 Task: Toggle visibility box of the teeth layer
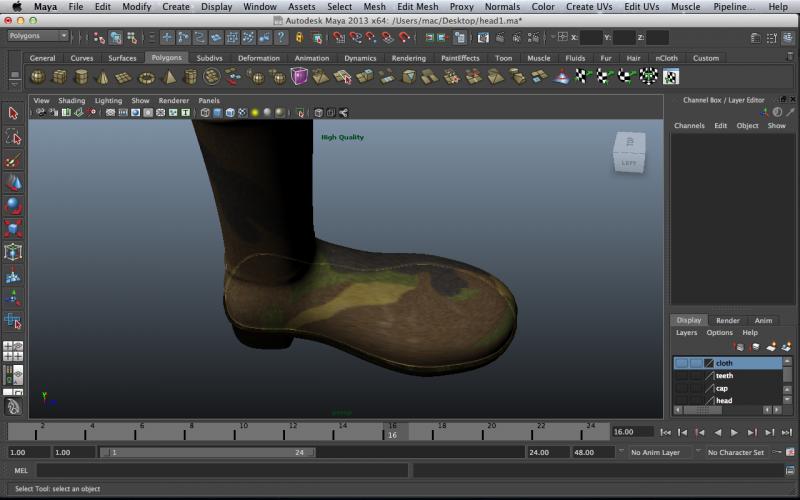click(x=681, y=376)
